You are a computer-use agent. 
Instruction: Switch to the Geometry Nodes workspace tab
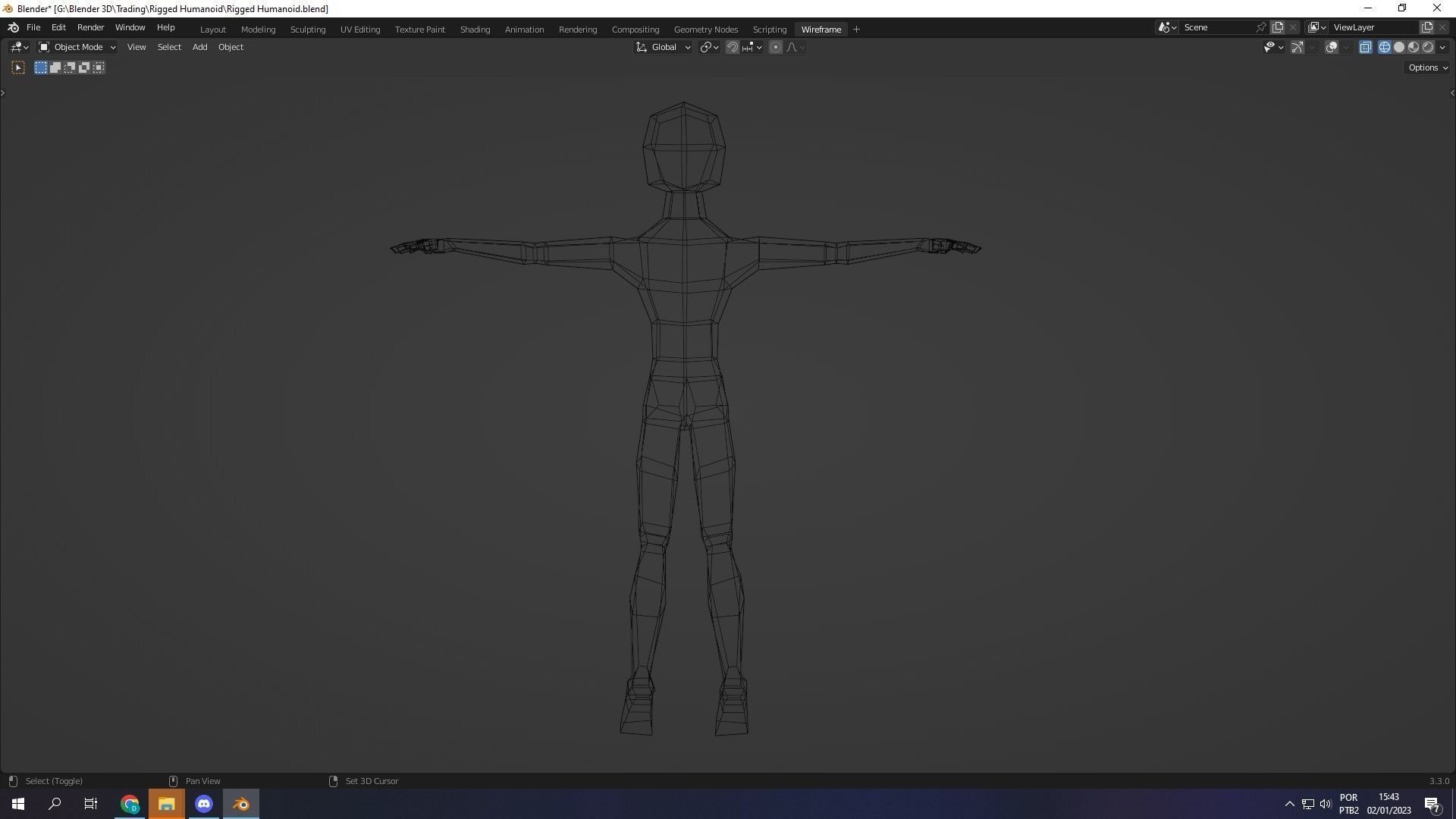pyautogui.click(x=706, y=30)
